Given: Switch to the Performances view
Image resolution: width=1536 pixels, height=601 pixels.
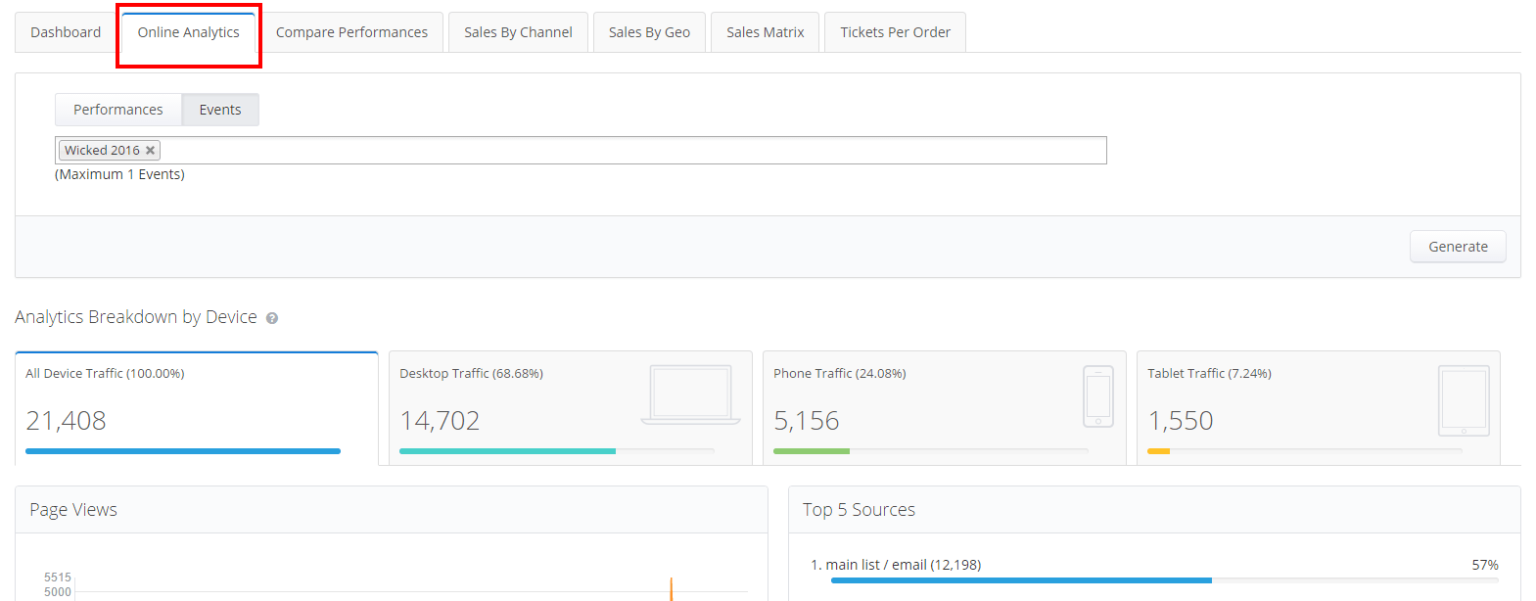Looking at the screenshot, I should point(118,109).
